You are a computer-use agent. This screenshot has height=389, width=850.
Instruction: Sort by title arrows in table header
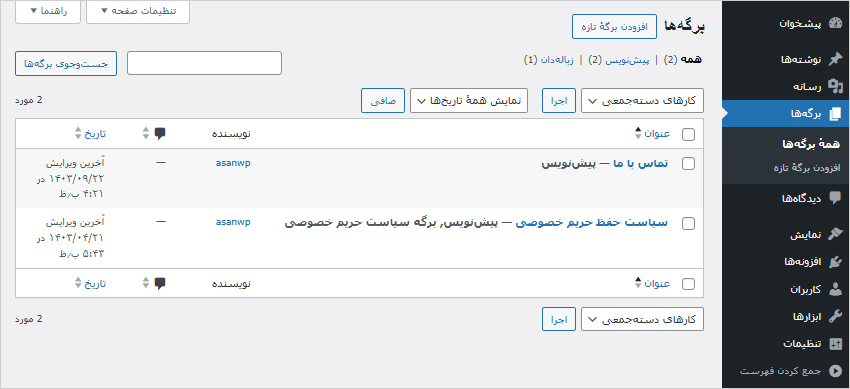click(638, 133)
